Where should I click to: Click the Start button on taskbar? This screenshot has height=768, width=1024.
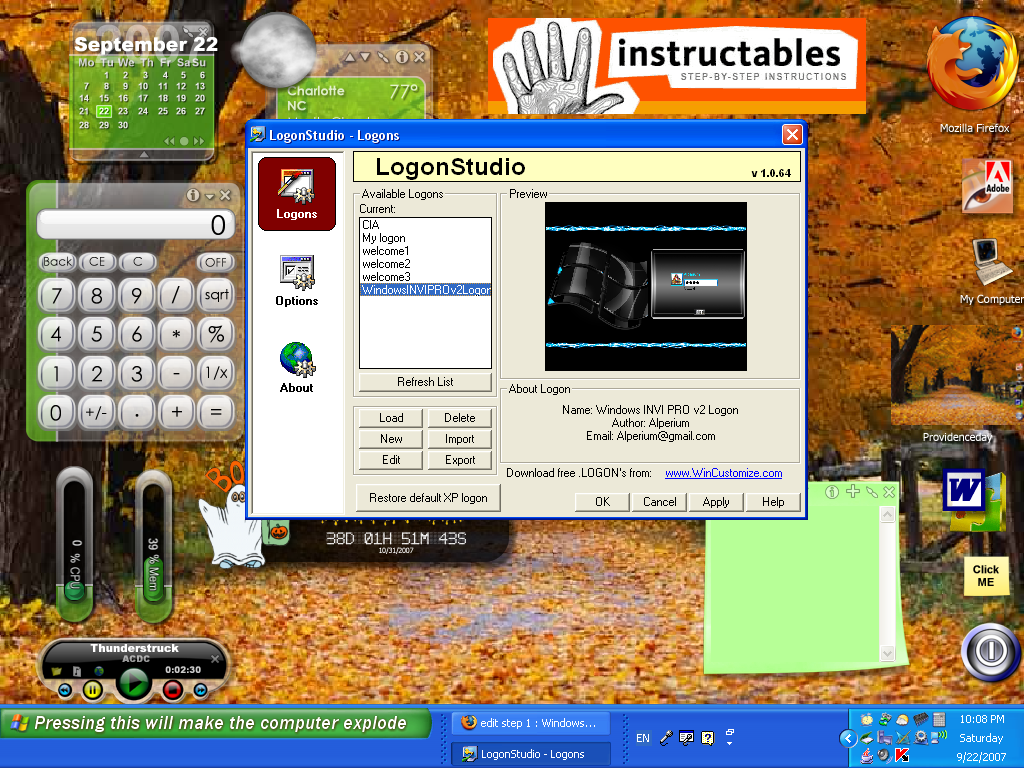tap(216, 724)
